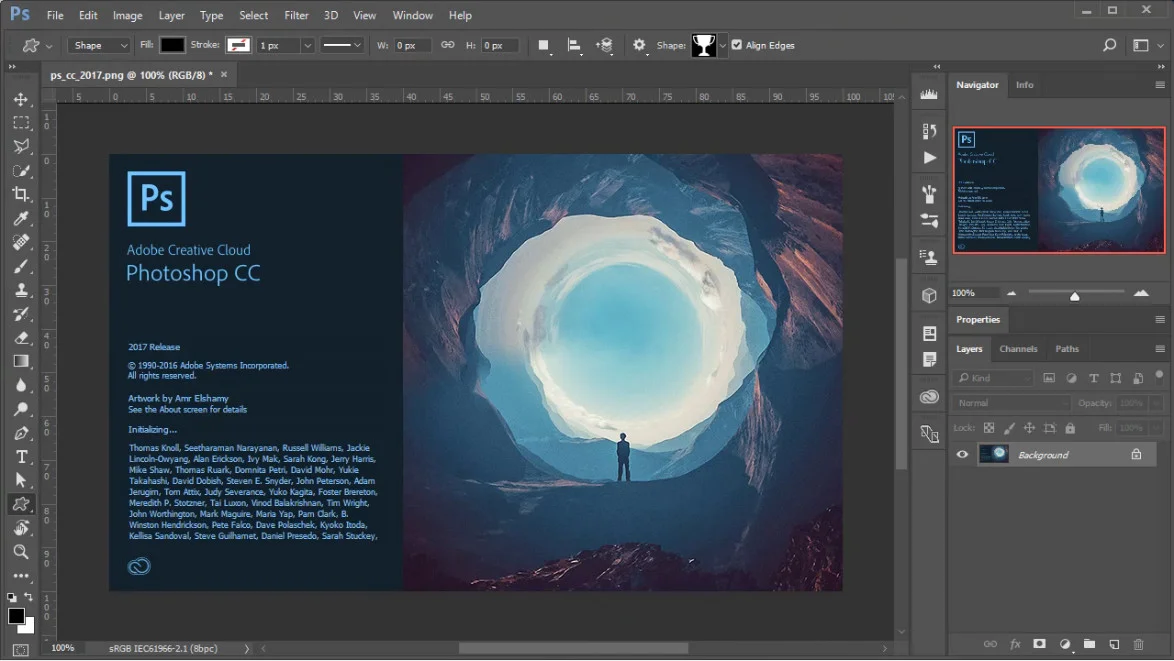The image size is (1174, 661).
Task: Switch to the Channels tab
Action: pos(1018,349)
